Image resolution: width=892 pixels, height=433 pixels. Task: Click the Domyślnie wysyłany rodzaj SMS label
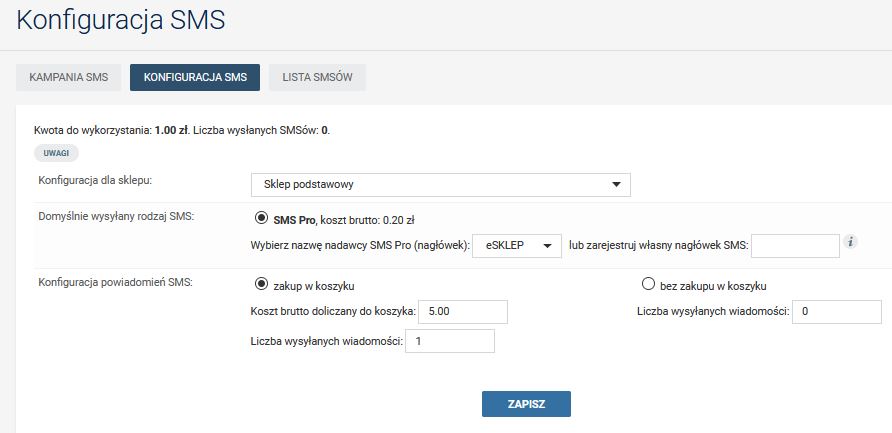click(115, 217)
